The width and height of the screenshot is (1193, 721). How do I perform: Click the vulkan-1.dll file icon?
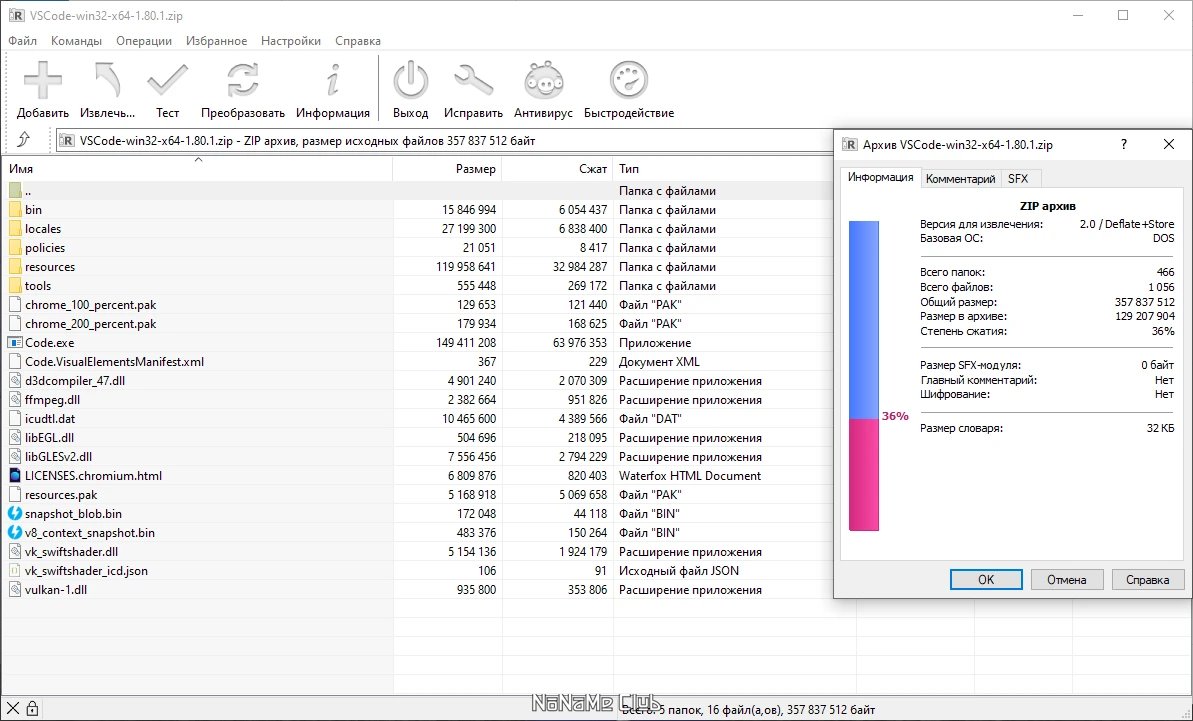coord(15,589)
